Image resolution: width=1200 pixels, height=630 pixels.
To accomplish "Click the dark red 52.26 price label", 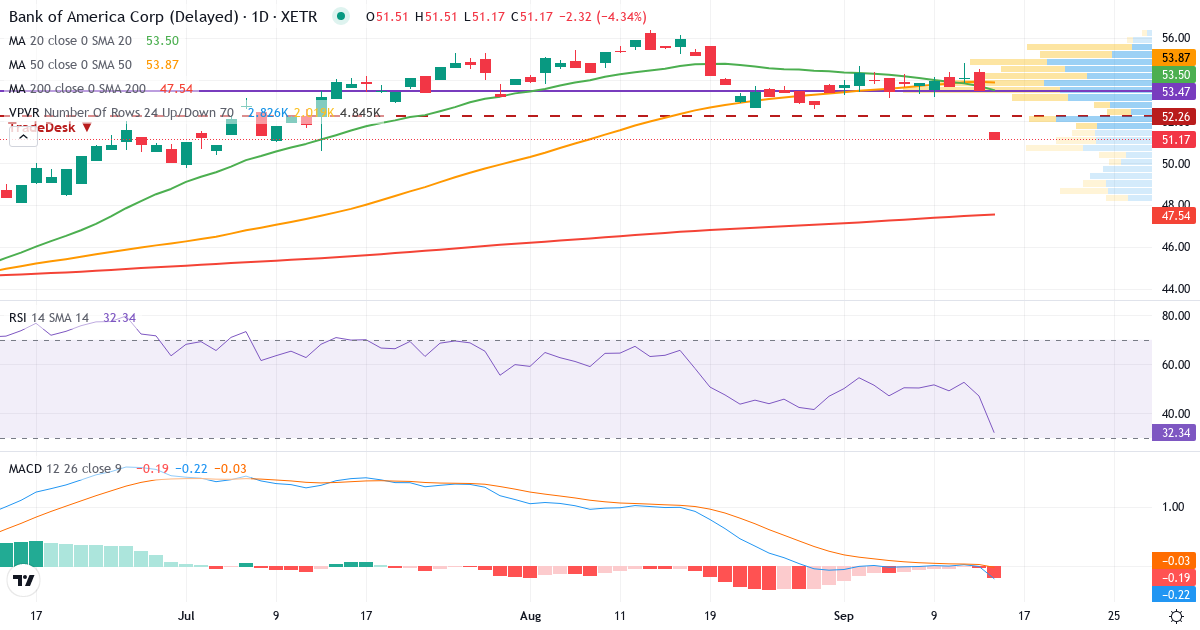I will [1175, 116].
